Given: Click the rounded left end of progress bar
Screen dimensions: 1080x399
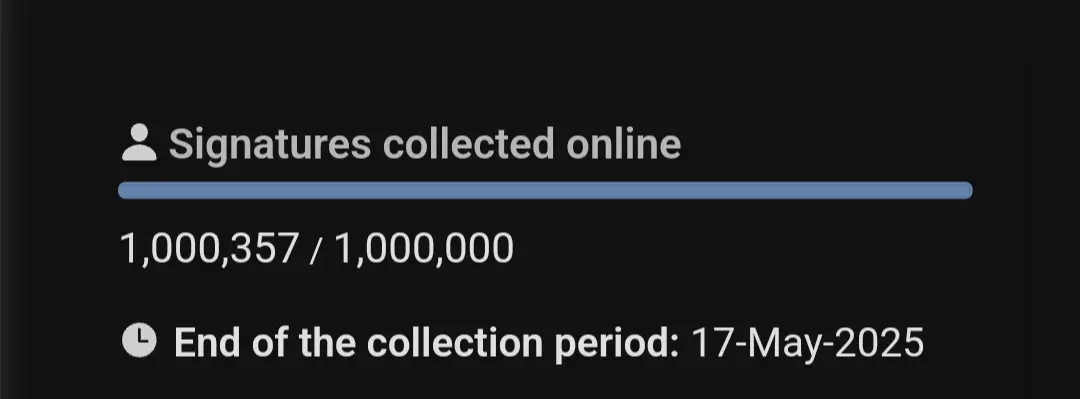Looking at the screenshot, I should click(x=125, y=190).
